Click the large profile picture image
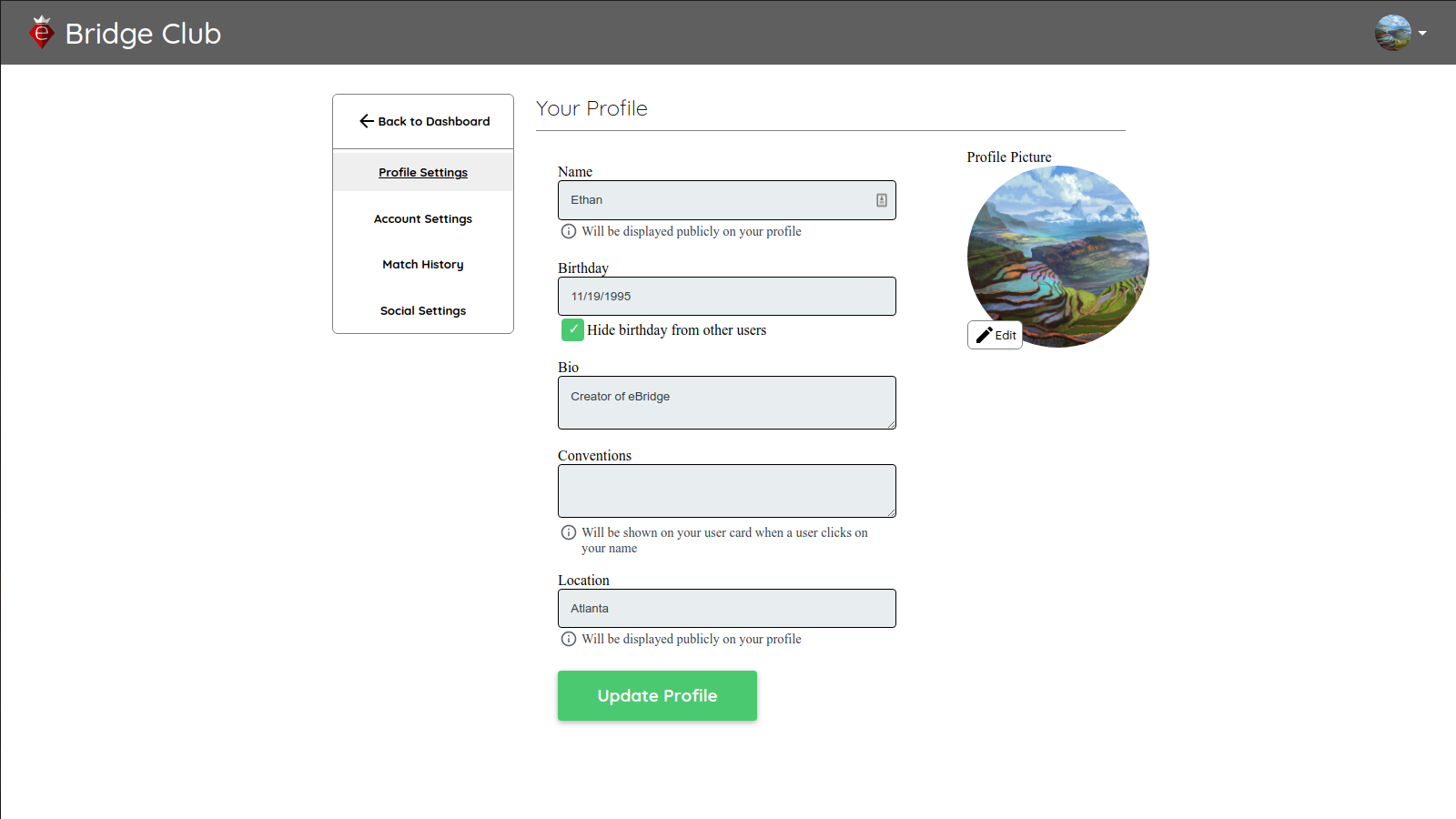Screen dimensions: 1456x819 [x=1058, y=257]
